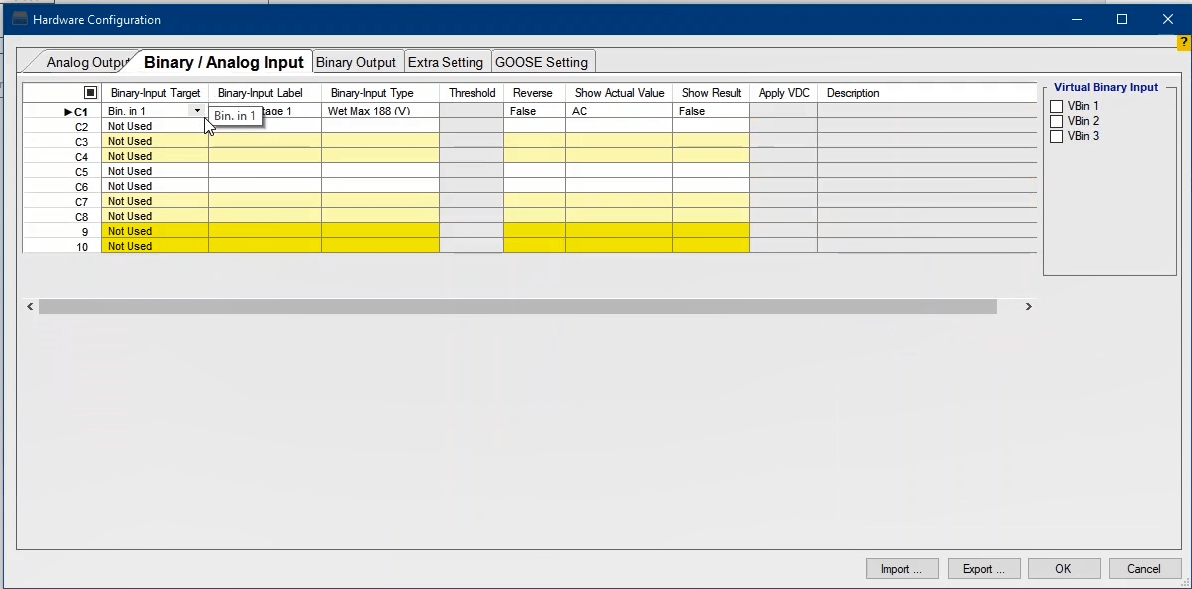1192x589 pixels.
Task: Select the Wet Max 188 (V) type cell
Action: 380,111
